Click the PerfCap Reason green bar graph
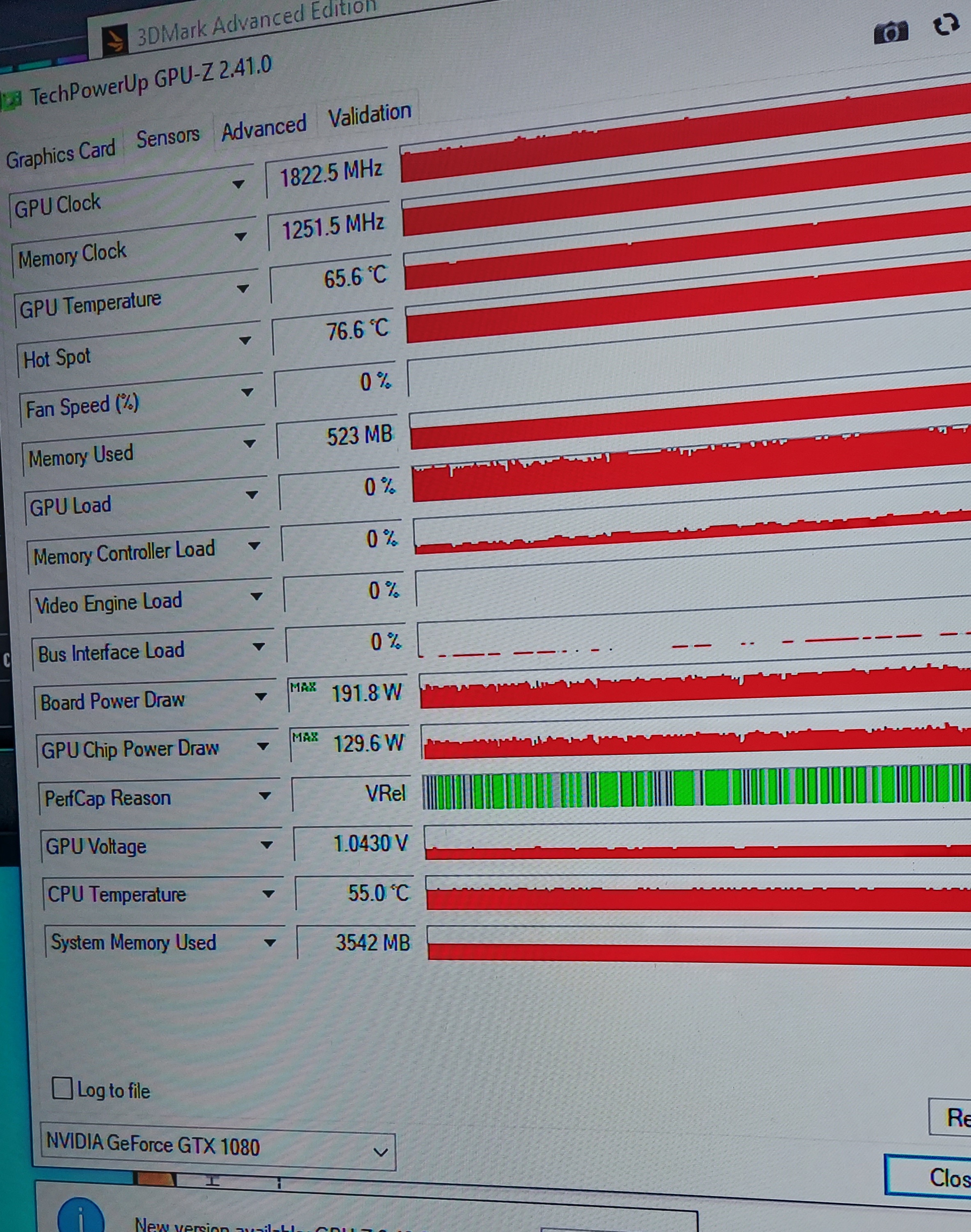 coord(697,787)
